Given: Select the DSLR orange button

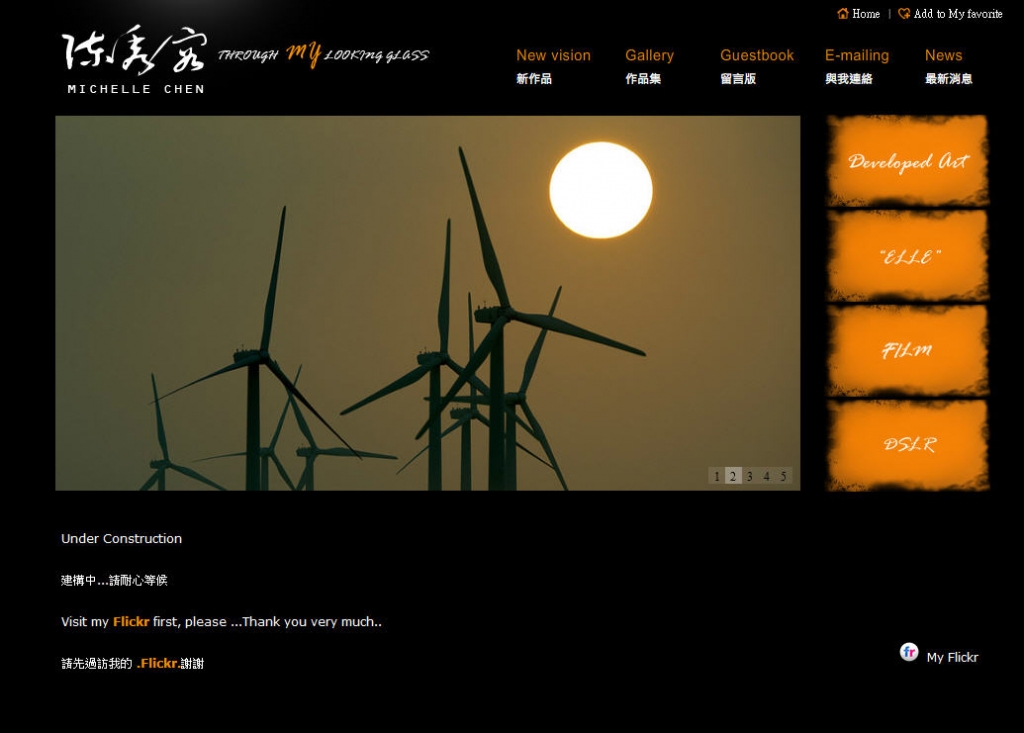Looking at the screenshot, I should click(907, 445).
